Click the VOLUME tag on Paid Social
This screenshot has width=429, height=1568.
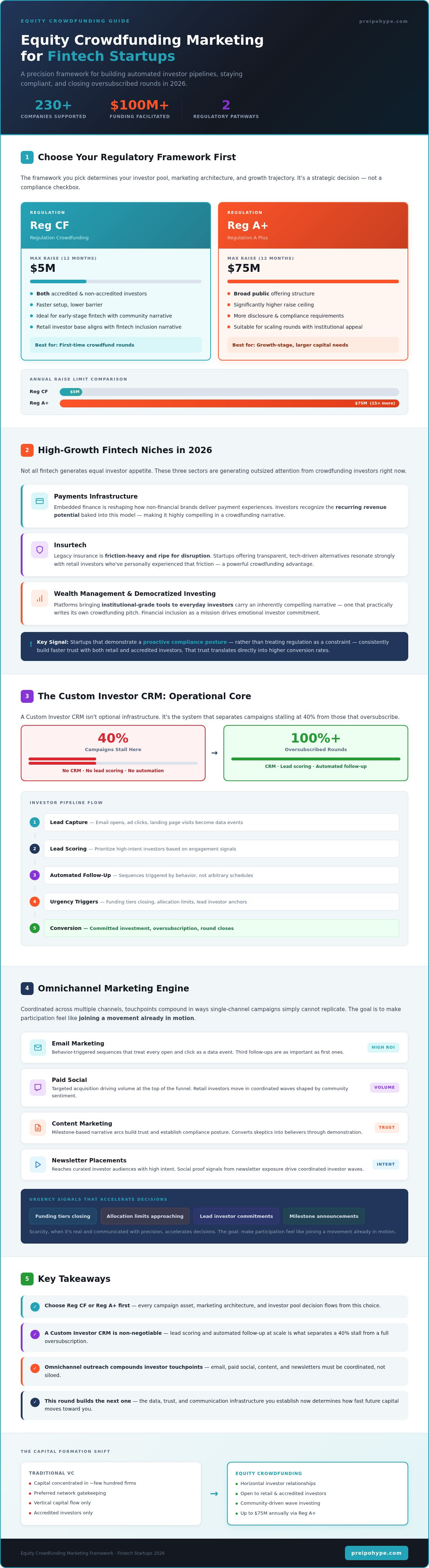coord(385,1087)
